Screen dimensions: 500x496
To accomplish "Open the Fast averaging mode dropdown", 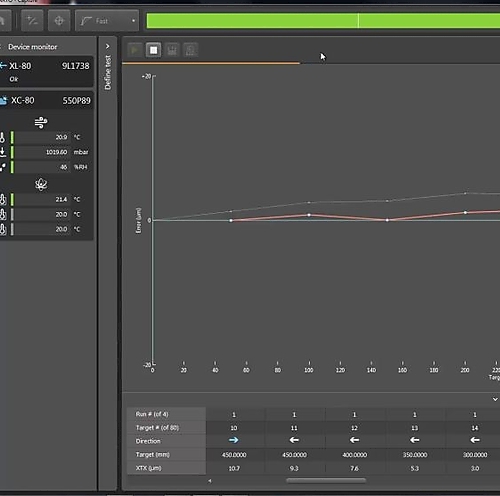I will (107, 21).
